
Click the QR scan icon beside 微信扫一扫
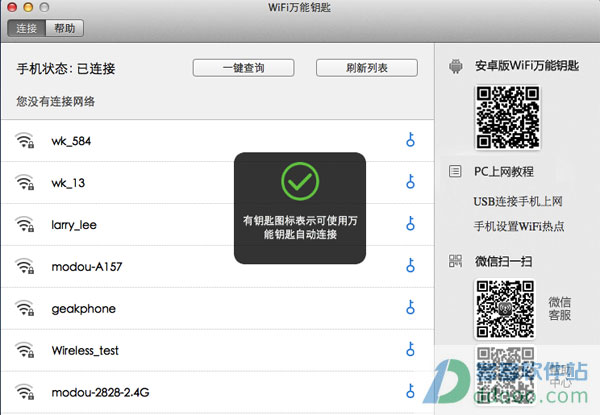pyautogui.click(x=455, y=261)
